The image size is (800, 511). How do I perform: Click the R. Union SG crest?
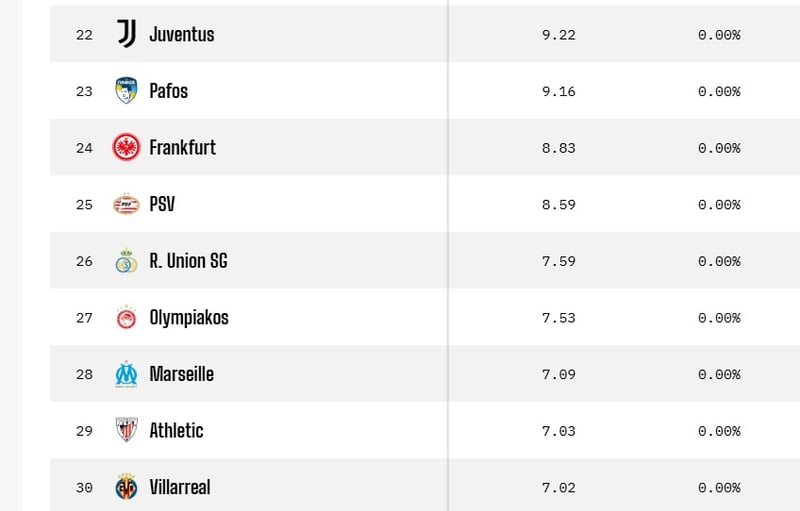[x=126, y=261]
